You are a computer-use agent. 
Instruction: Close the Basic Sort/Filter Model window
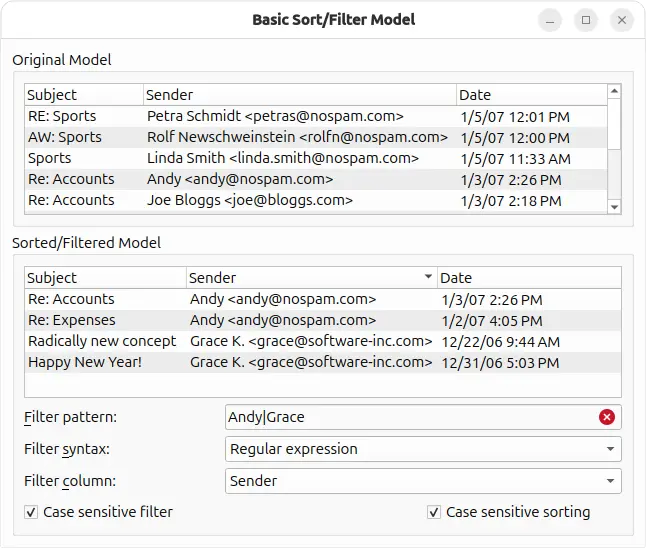622,20
